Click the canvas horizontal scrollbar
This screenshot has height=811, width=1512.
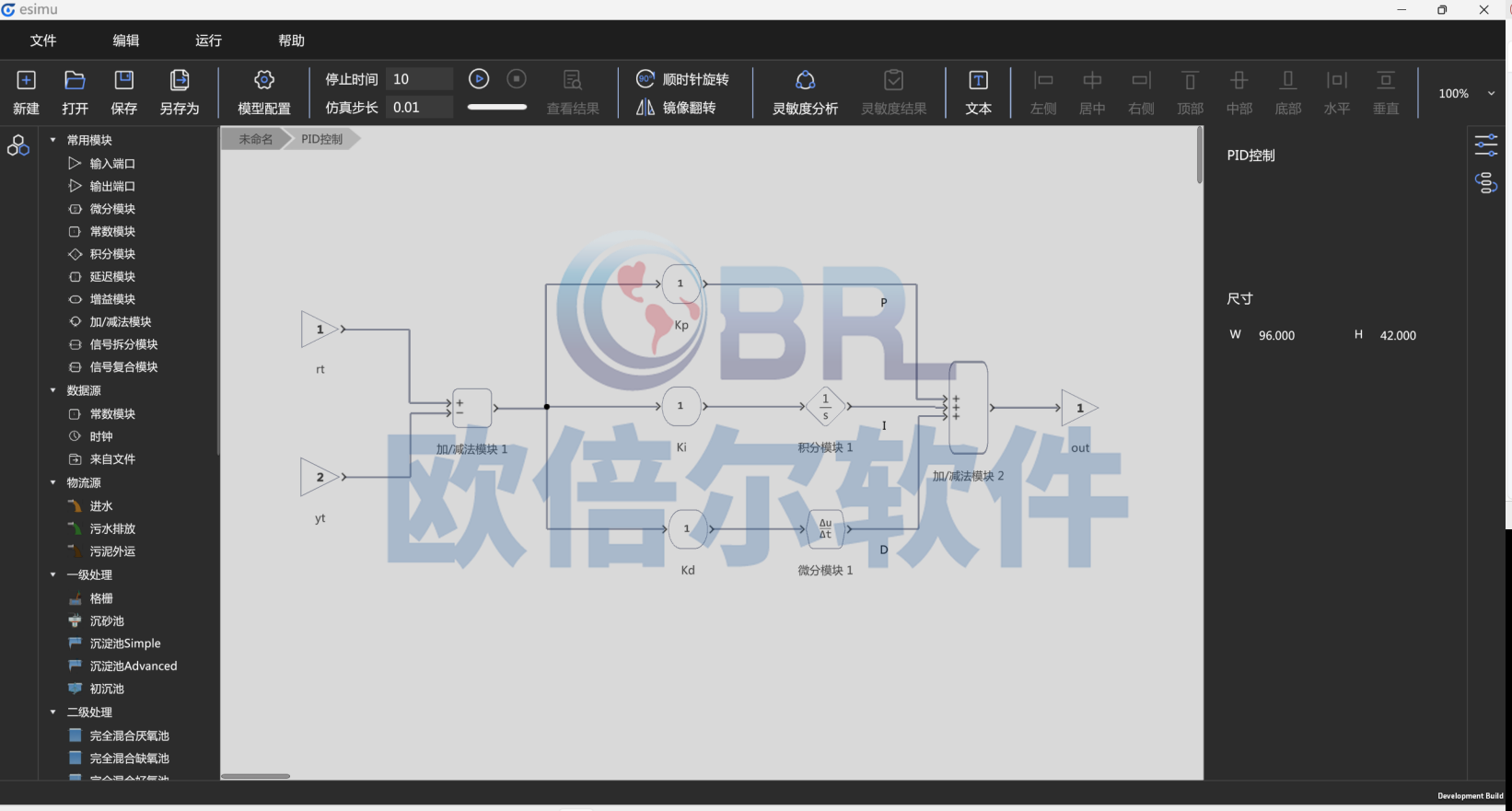click(256, 776)
